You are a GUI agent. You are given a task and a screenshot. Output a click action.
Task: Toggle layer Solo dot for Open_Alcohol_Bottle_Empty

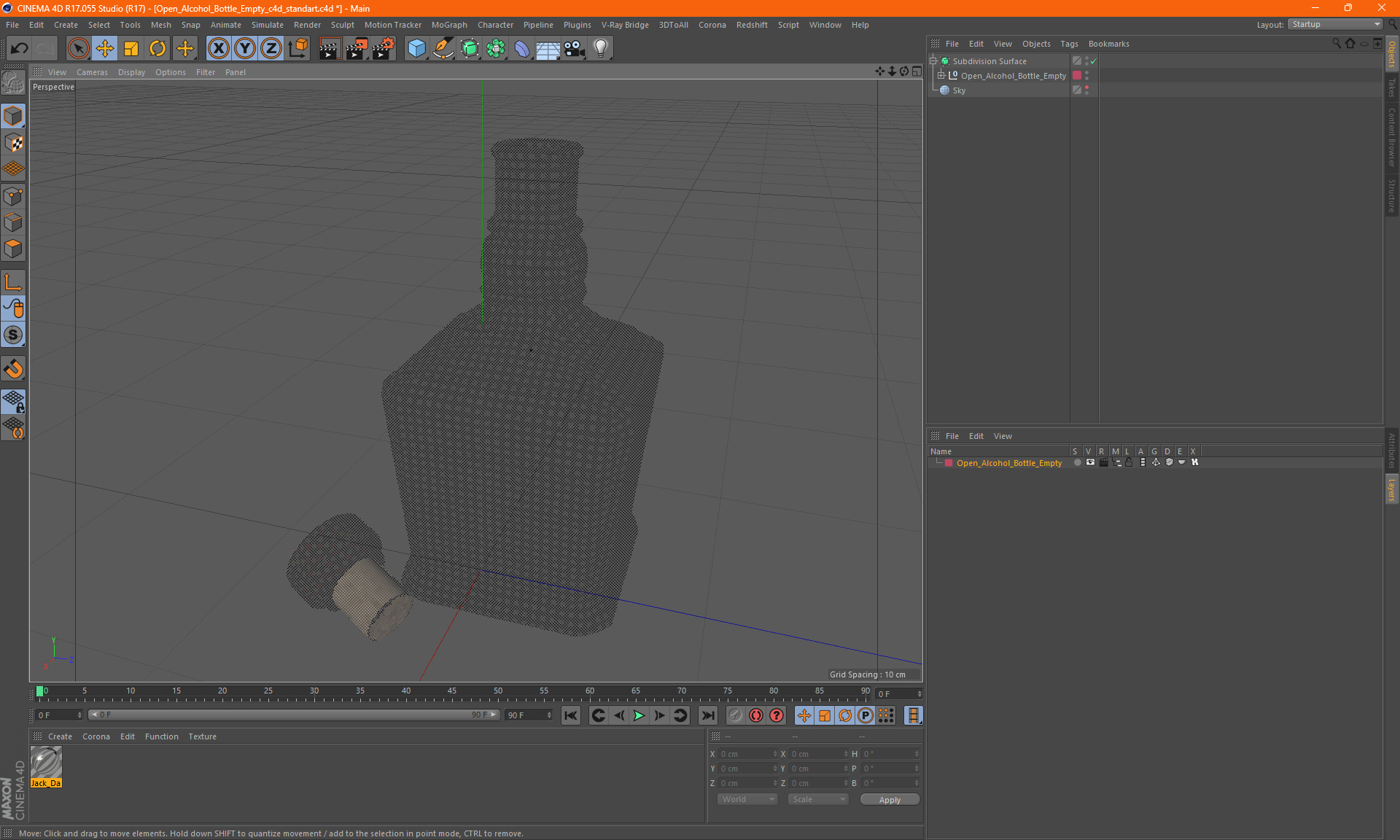pos(1077,462)
